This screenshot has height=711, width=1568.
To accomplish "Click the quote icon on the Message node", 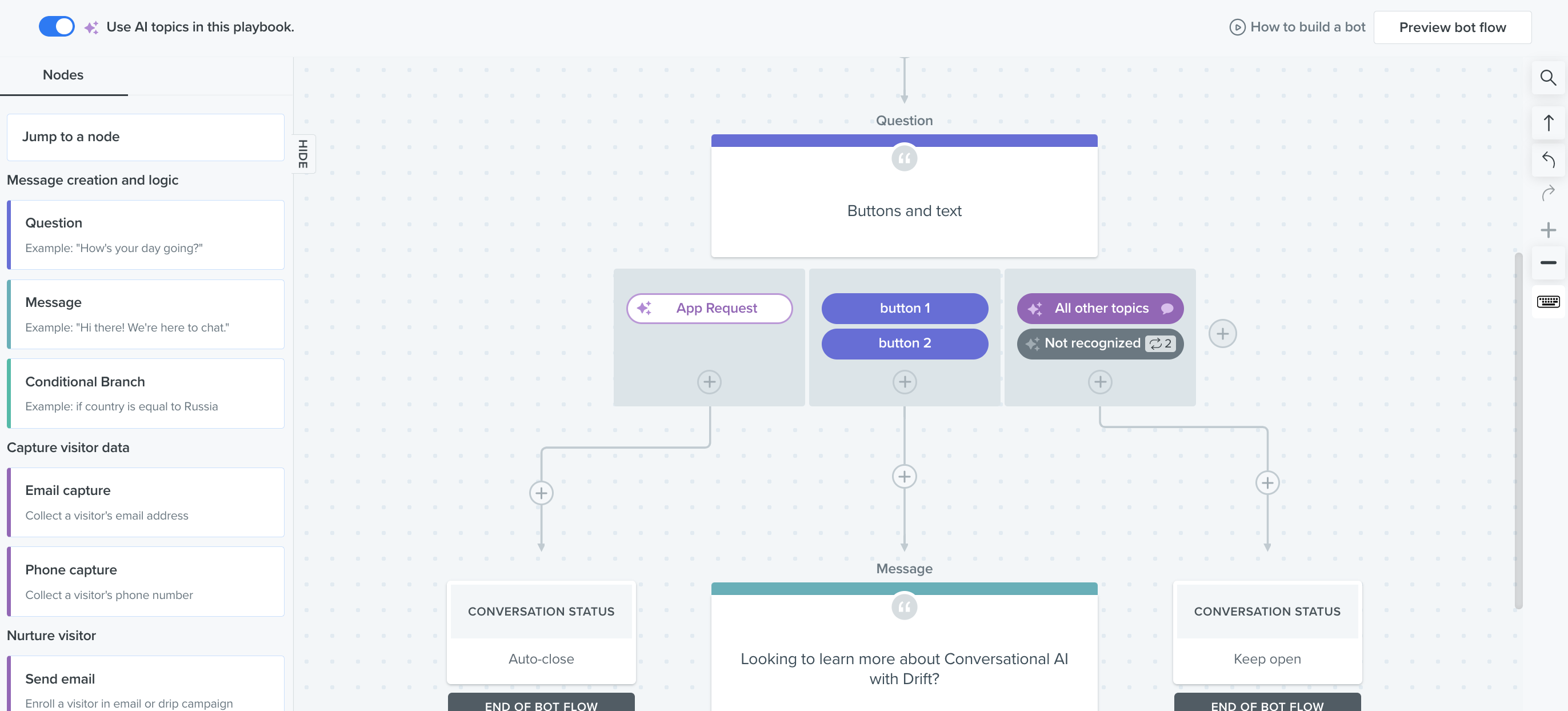I will [x=905, y=606].
